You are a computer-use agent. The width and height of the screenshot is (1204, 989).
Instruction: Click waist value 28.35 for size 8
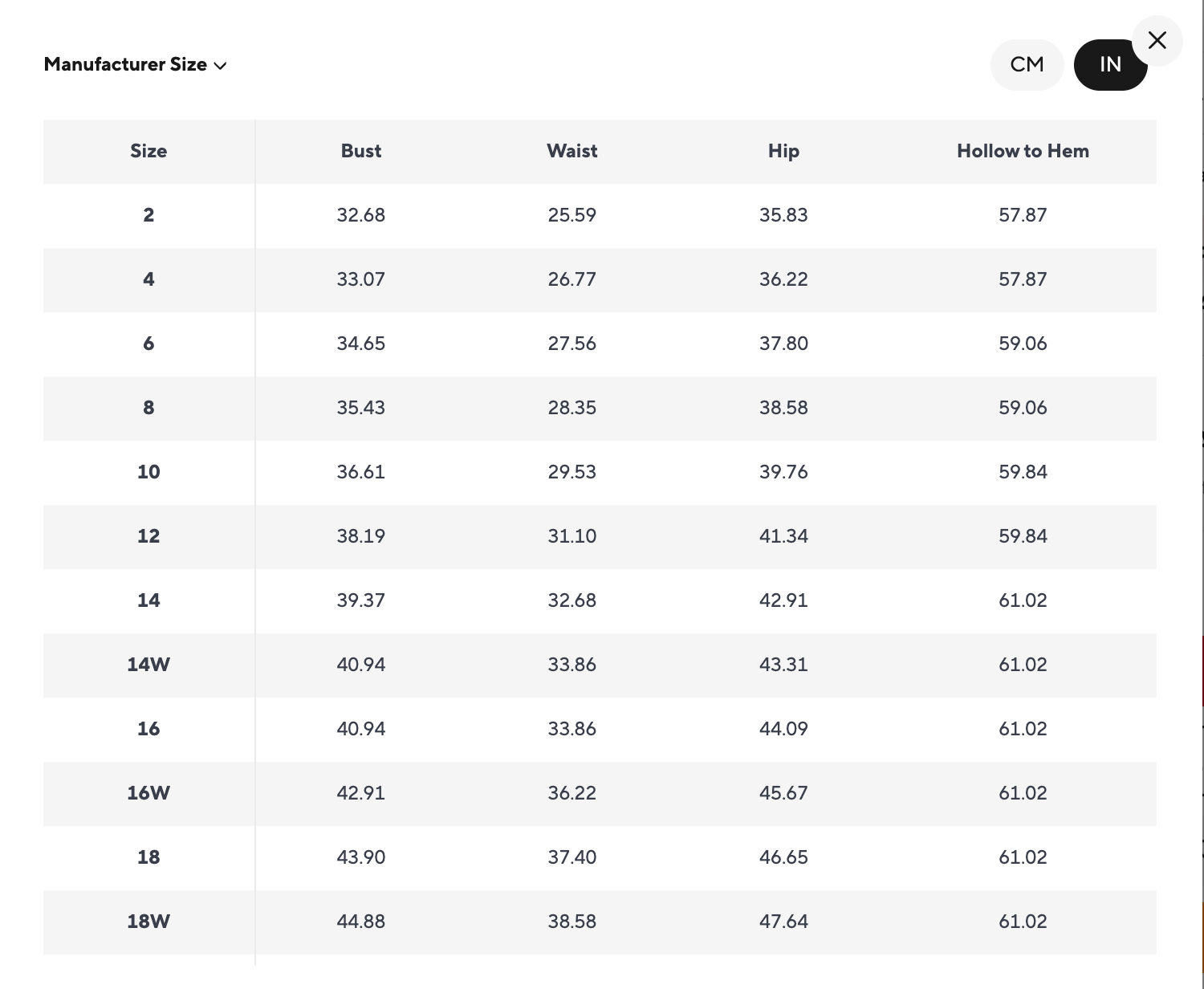(x=571, y=408)
